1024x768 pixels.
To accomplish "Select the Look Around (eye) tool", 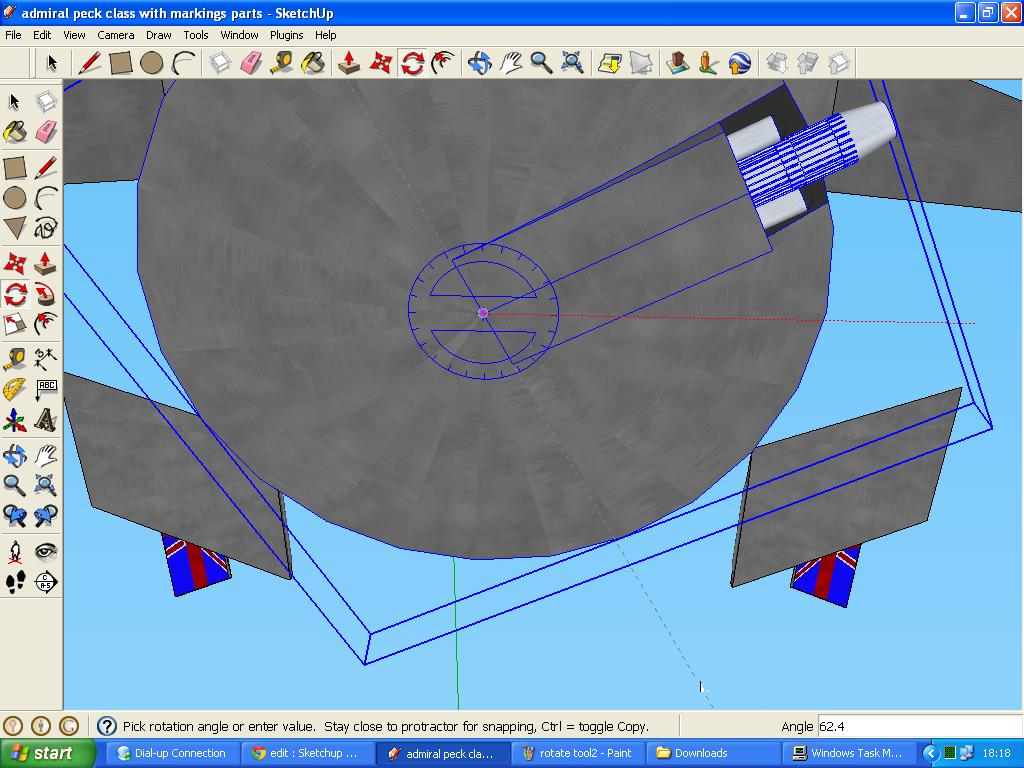I will click(x=47, y=549).
